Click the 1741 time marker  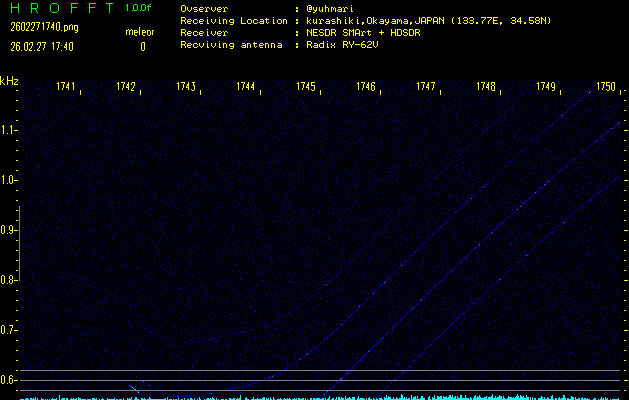point(66,87)
